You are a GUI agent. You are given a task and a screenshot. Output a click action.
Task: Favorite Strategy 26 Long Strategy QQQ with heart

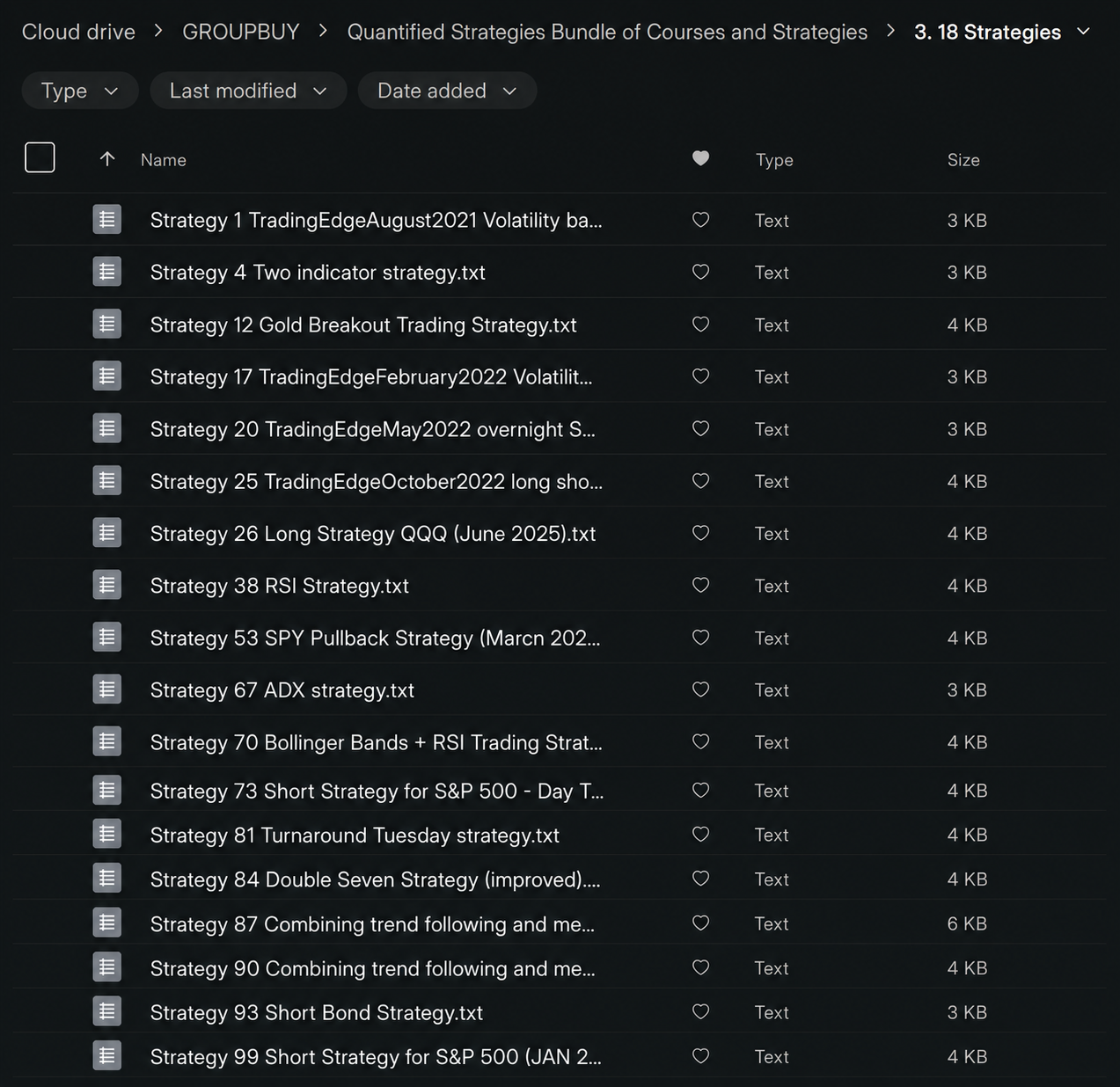(700, 533)
